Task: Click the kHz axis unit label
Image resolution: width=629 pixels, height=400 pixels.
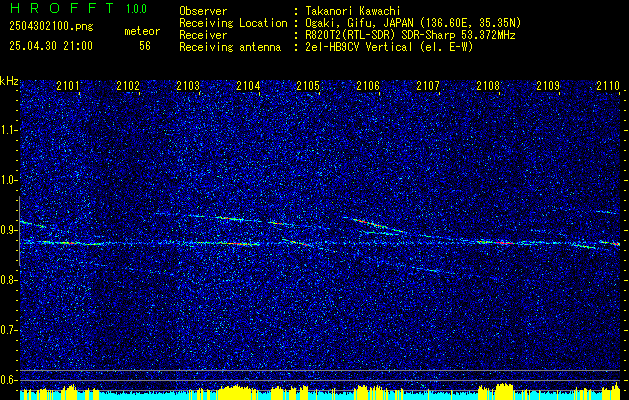Action: tap(9, 82)
